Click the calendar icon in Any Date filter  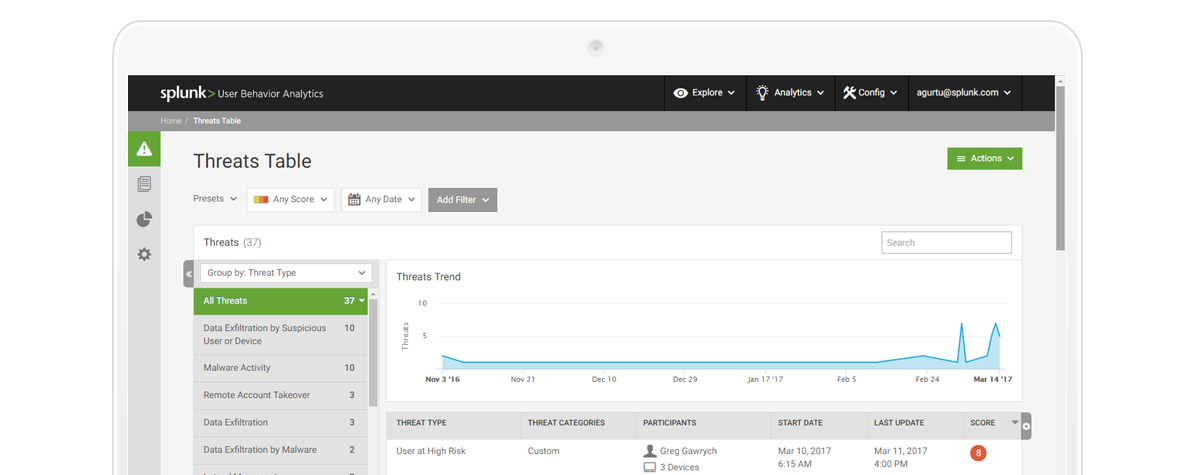(x=354, y=199)
